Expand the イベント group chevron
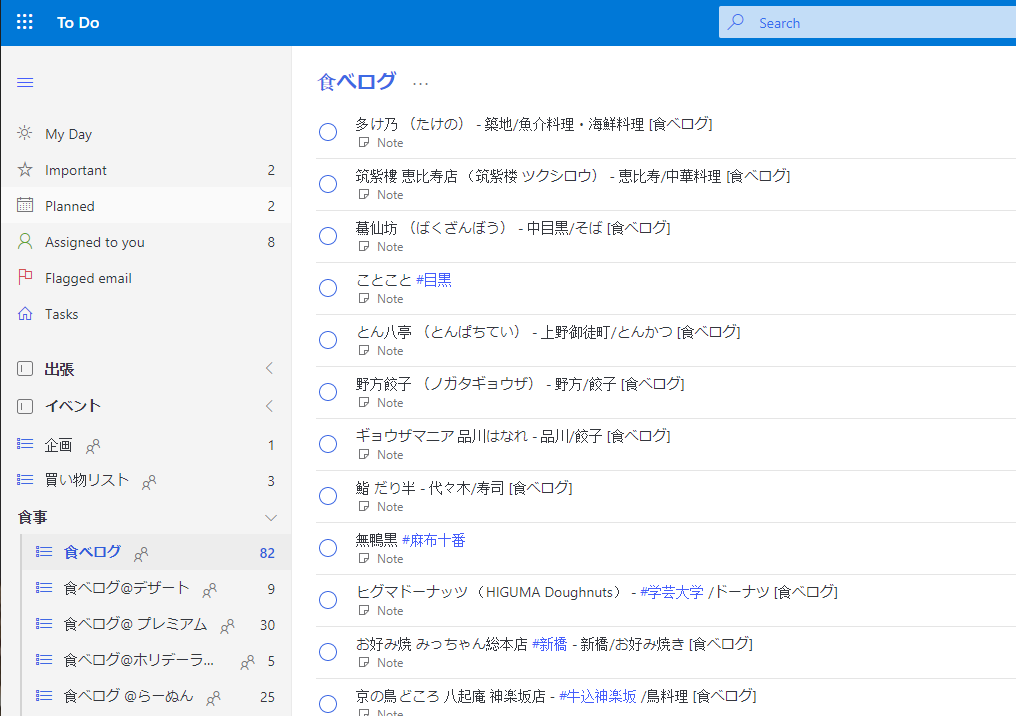 (x=270, y=406)
